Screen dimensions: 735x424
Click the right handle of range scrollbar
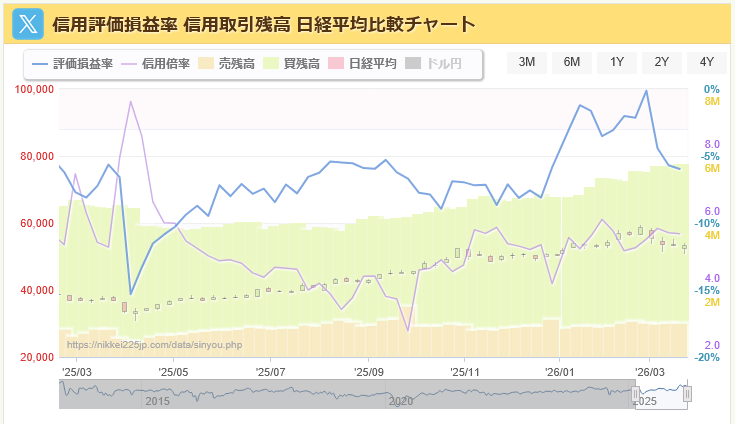687,395
